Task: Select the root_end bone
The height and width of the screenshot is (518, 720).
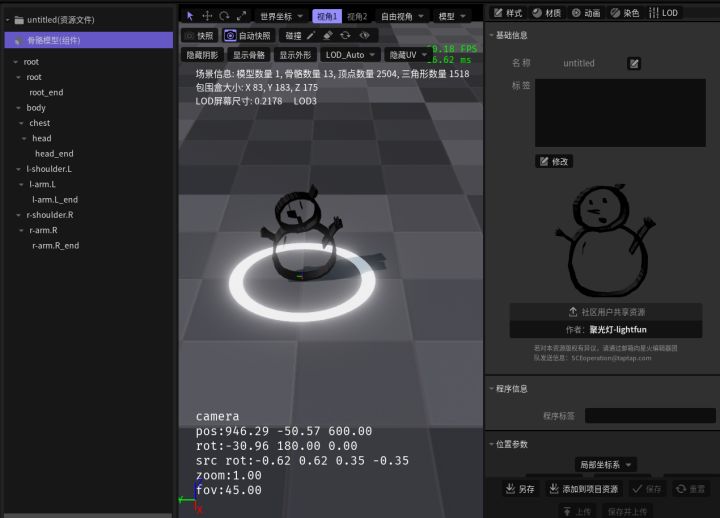Action: tap(46, 92)
